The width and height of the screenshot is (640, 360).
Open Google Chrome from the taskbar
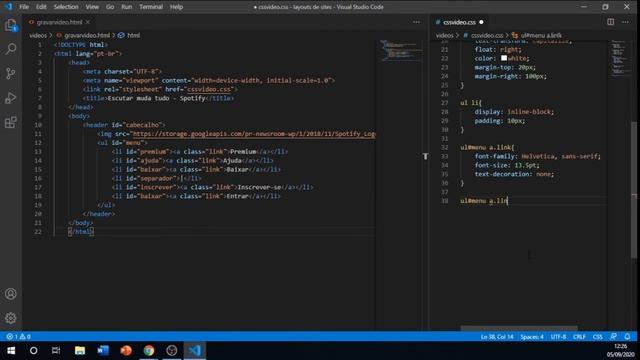tap(149, 351)
